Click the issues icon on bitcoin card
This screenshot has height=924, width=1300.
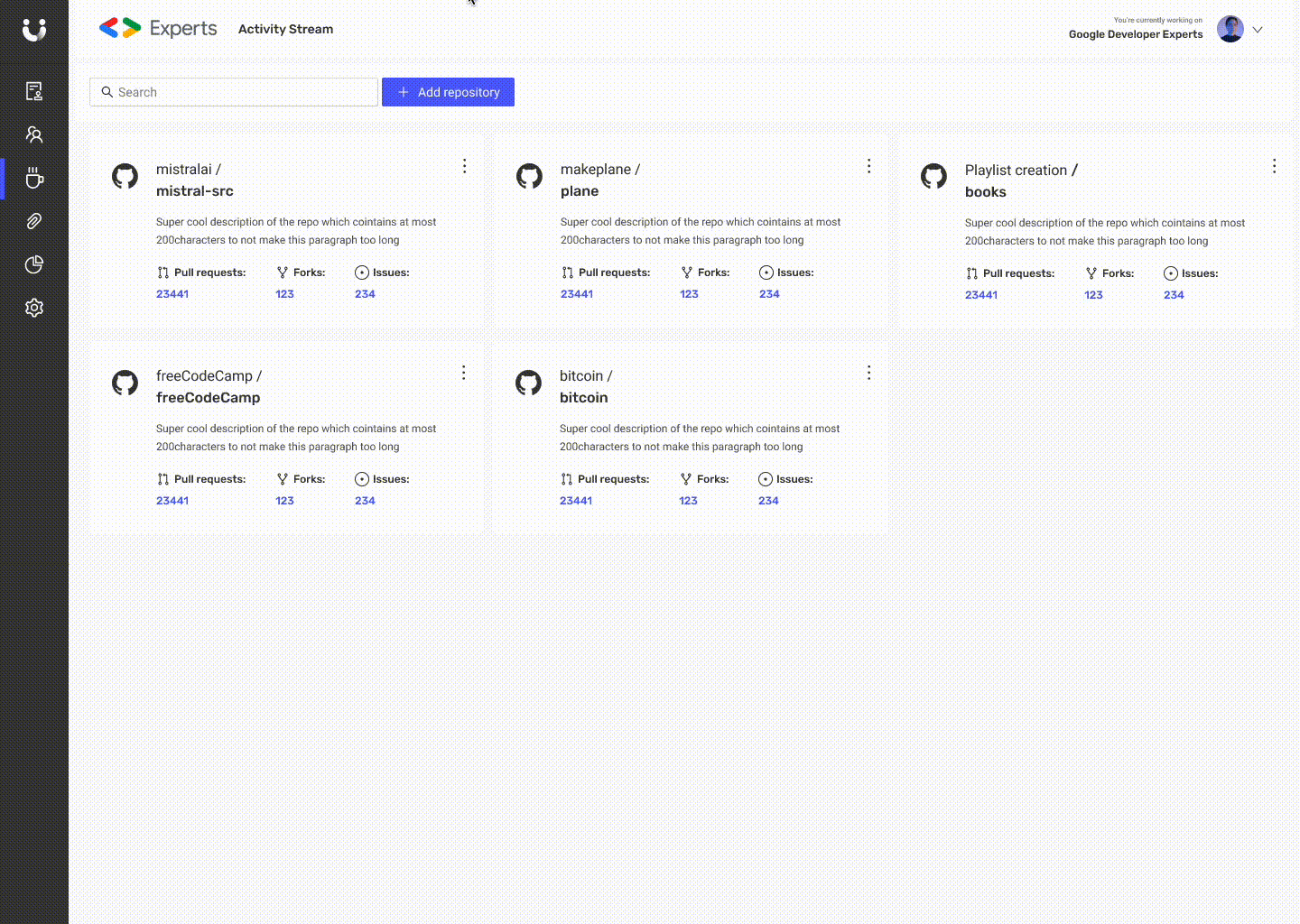pyautogui.click(x=766, y=479)
